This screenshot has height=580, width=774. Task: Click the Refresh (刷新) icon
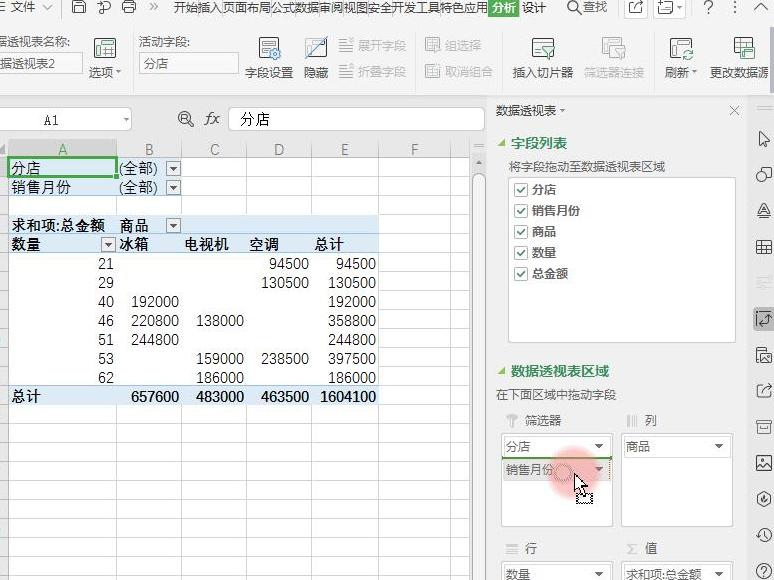pos(681,49)
